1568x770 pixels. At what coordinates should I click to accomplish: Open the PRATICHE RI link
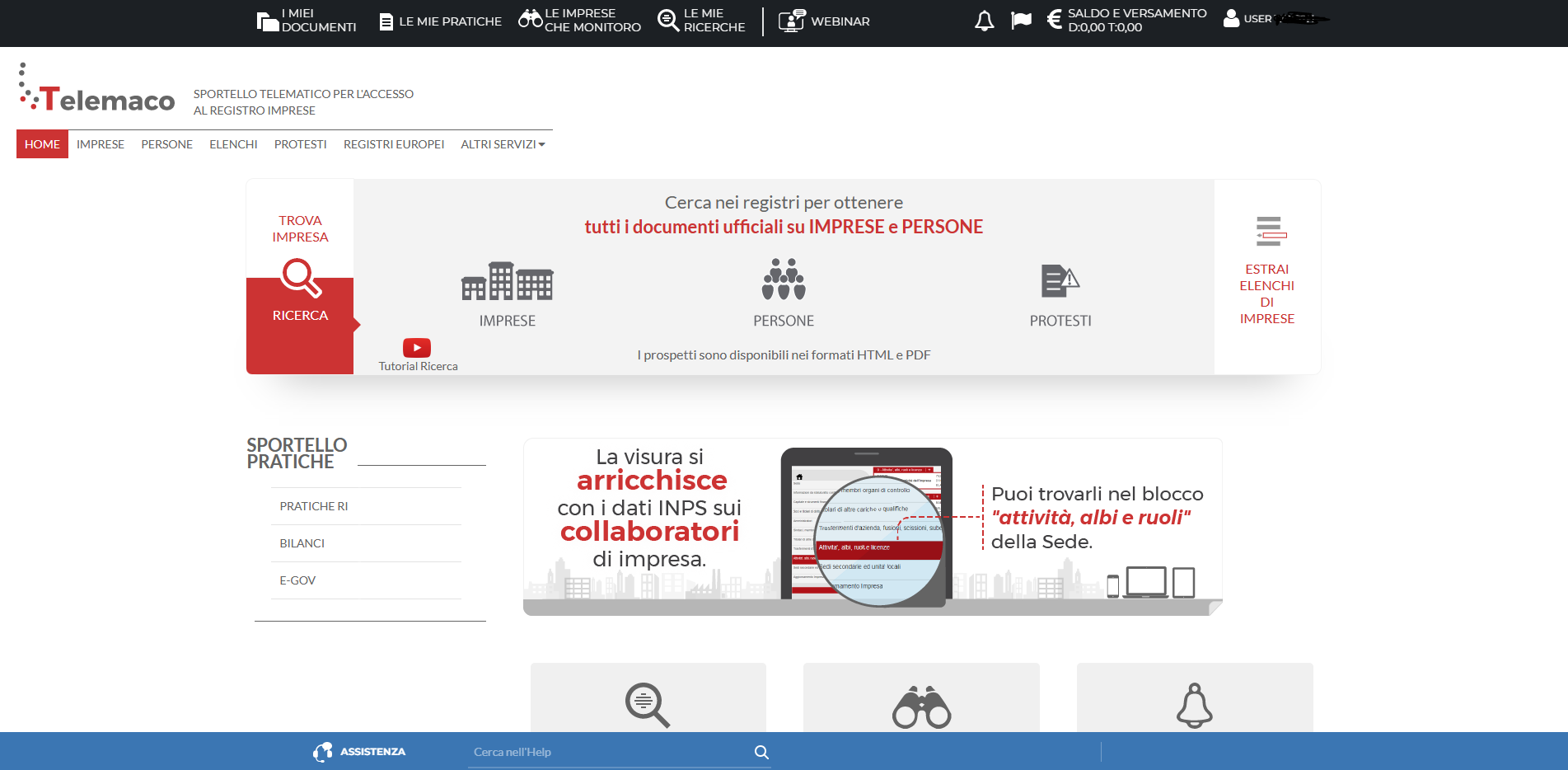point(314,506)
